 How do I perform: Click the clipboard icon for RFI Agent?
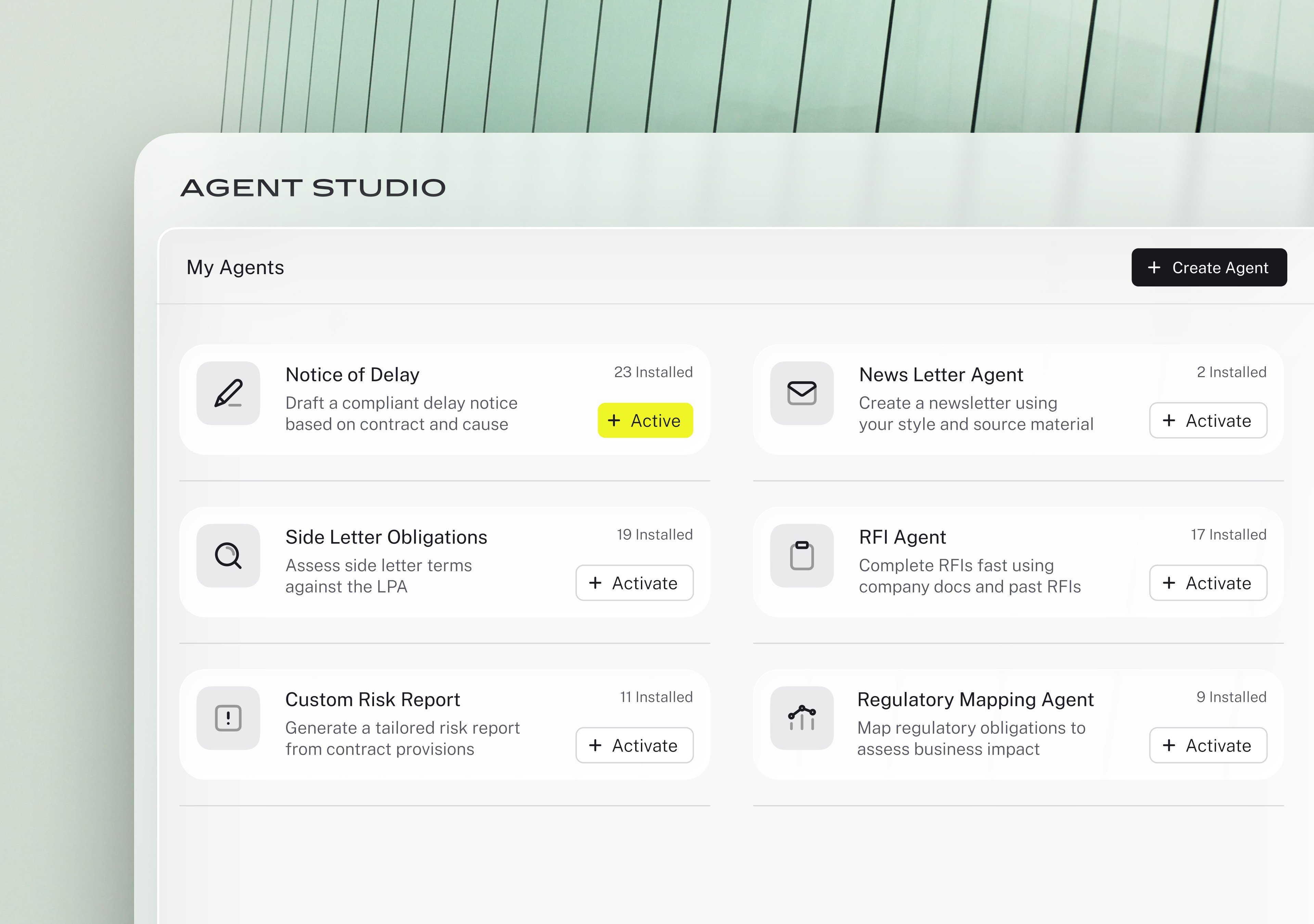click(x=801, y=555)
